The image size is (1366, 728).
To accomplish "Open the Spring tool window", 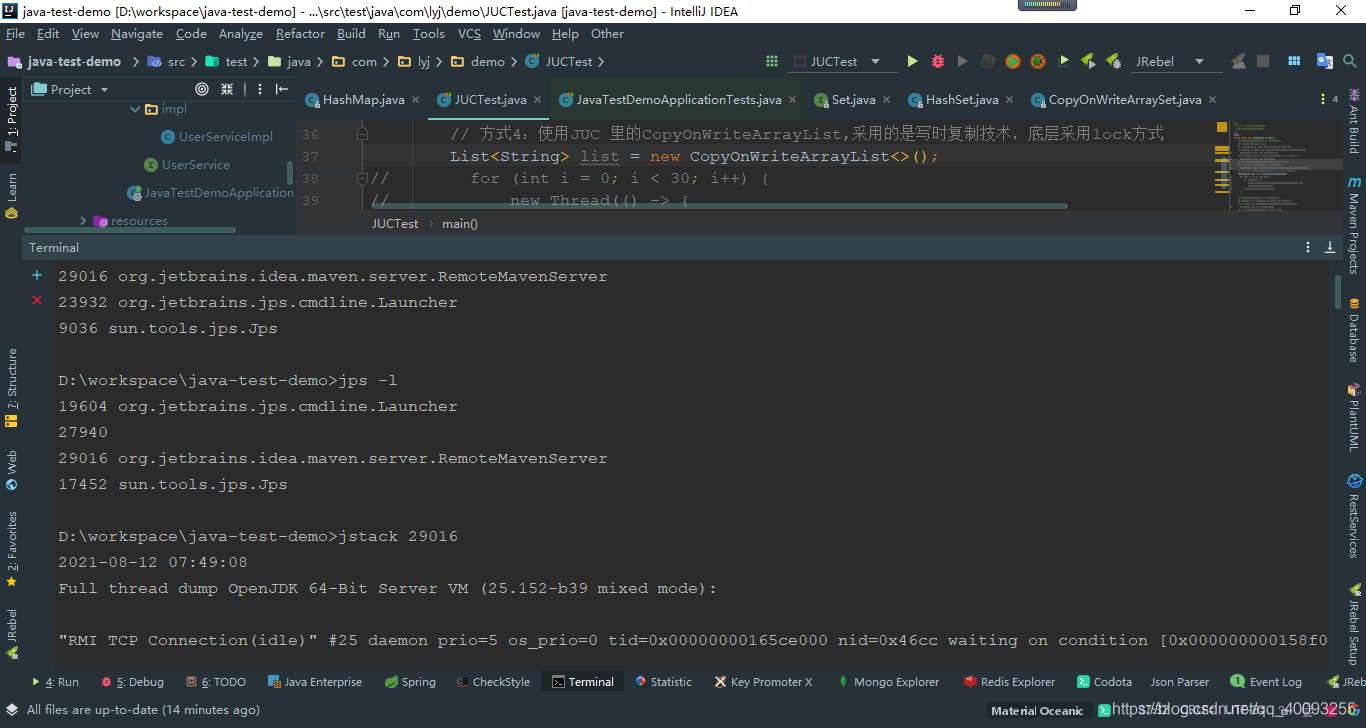I will pos(410,682).
